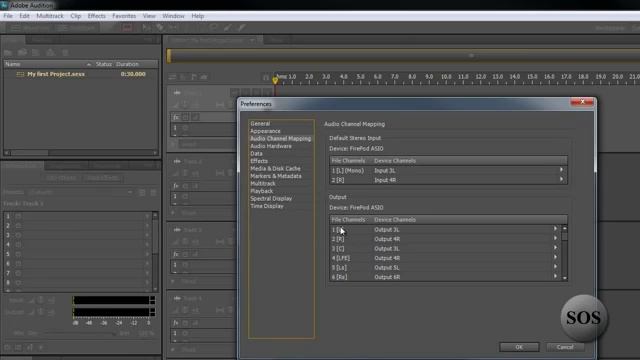Confirm Preferences with the OK button

click(x=519, y=347)
